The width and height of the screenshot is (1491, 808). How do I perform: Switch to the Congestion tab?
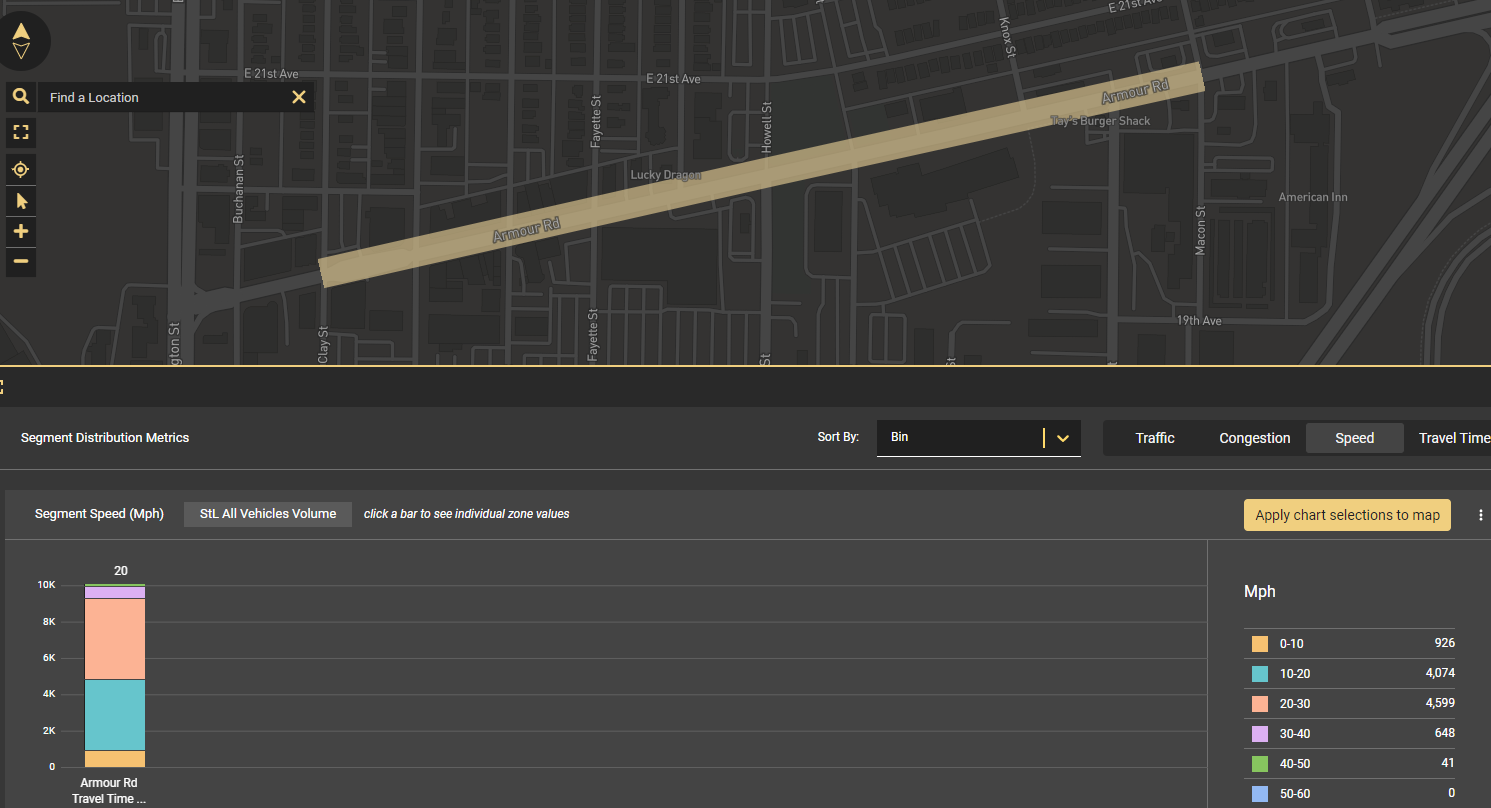pos(1254,438)
